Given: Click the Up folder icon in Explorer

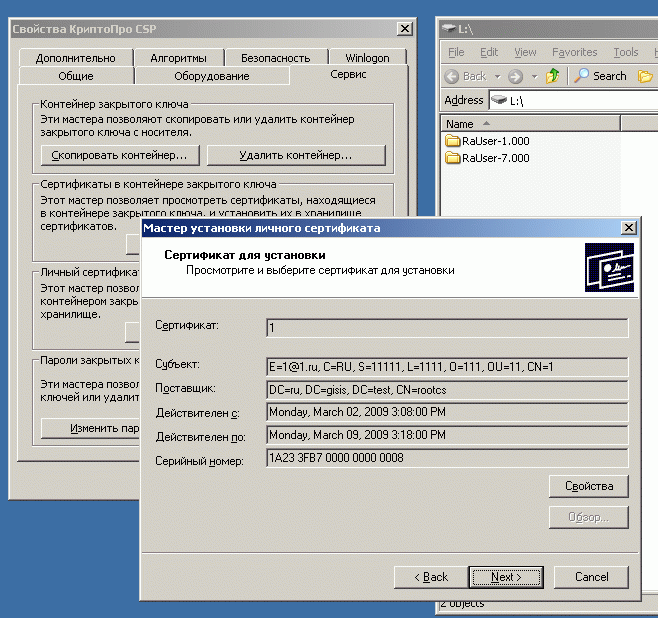Looking at the screenshot, I should [553, 76].
